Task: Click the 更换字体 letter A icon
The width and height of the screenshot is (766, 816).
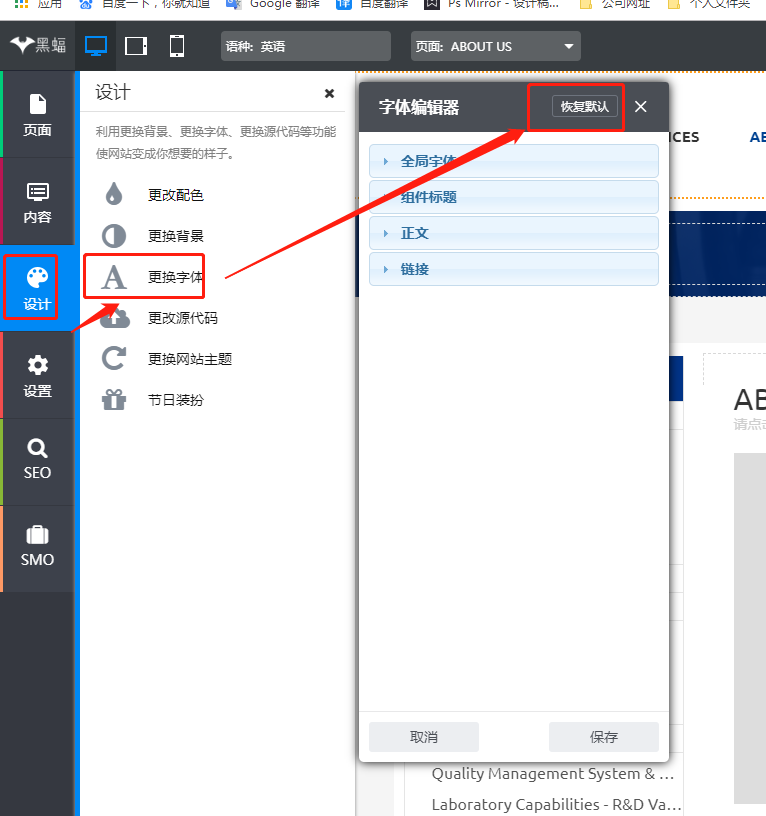Action: [x=114, y=277]
